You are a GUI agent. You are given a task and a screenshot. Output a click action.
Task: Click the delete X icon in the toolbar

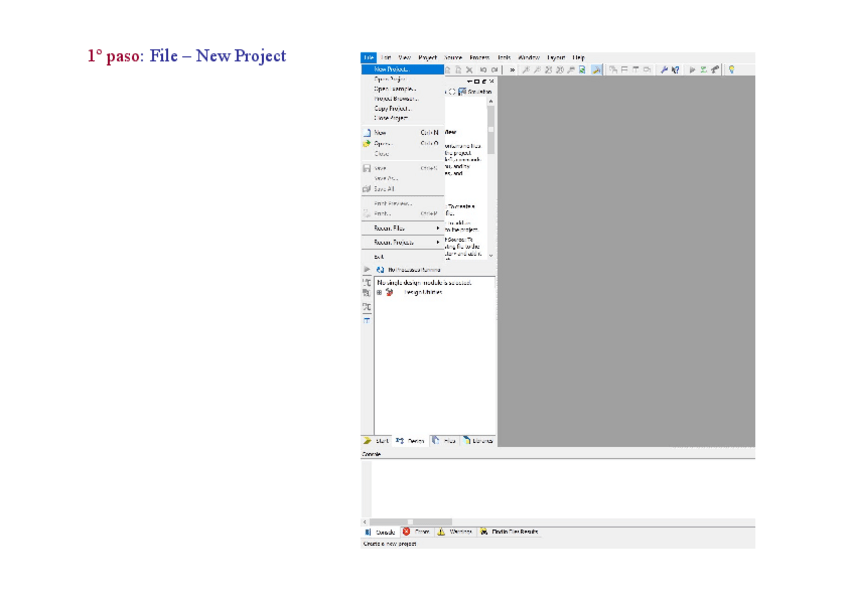coord(469,70)
